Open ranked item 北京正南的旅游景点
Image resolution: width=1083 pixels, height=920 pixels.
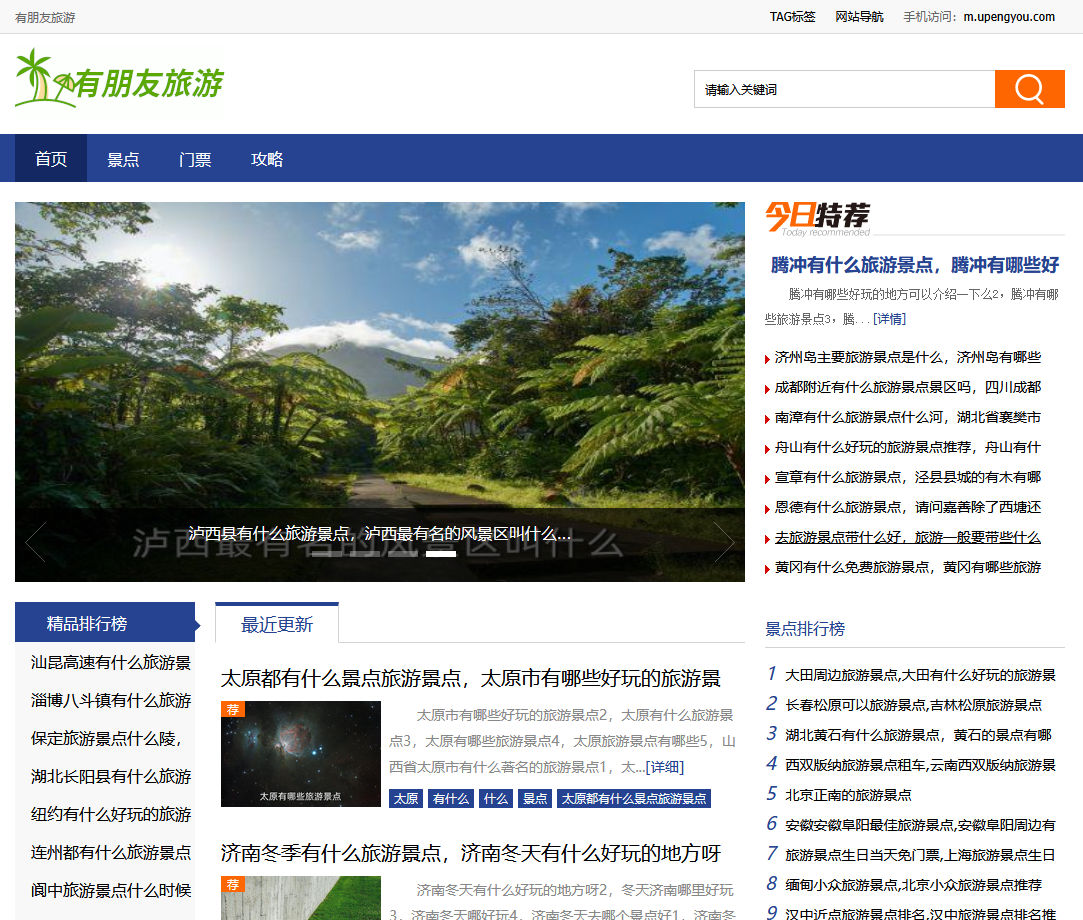848,795
